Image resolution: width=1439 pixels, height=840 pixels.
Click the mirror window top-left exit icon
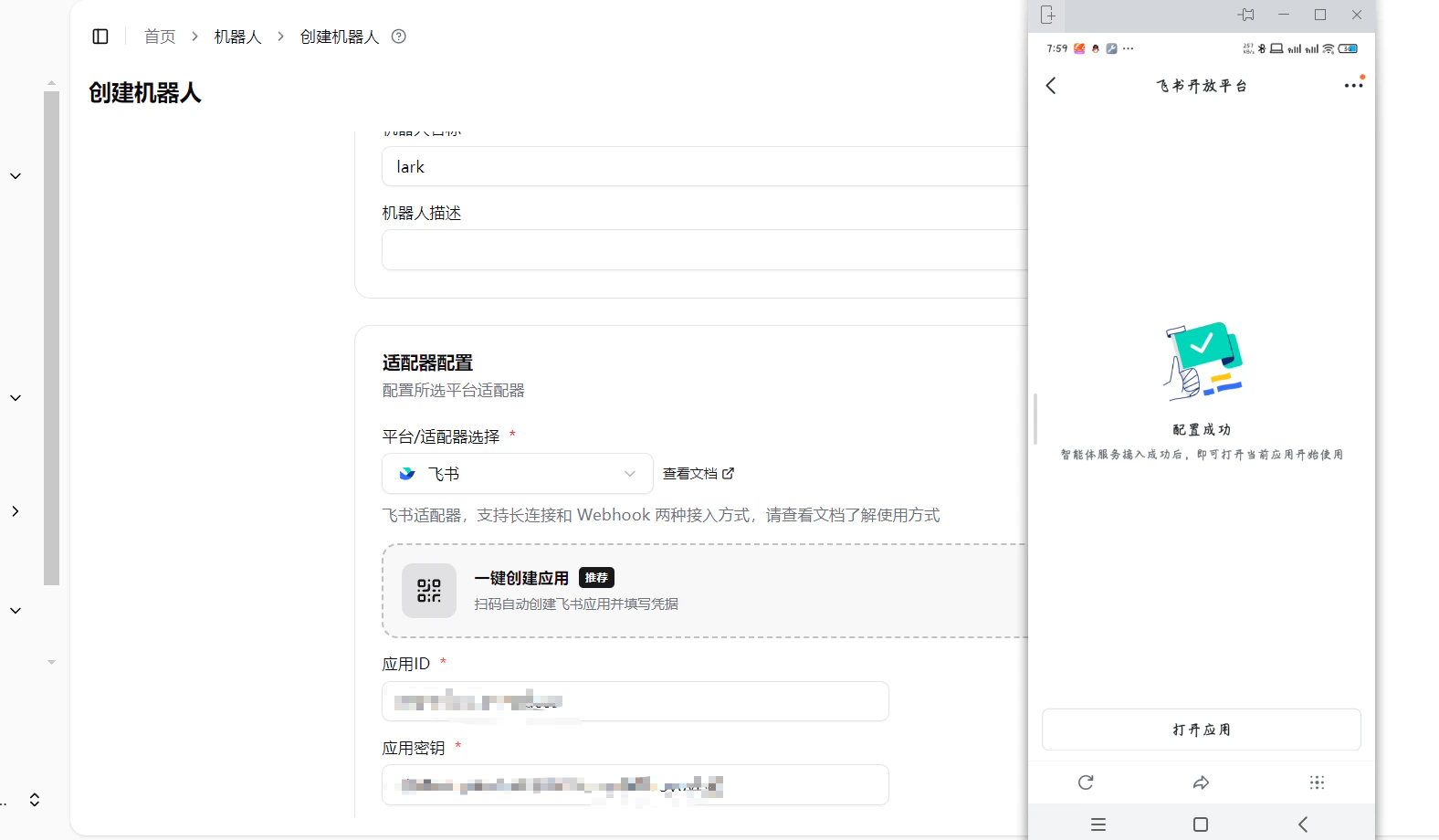pyautogui.click(x=1047, y=15)
